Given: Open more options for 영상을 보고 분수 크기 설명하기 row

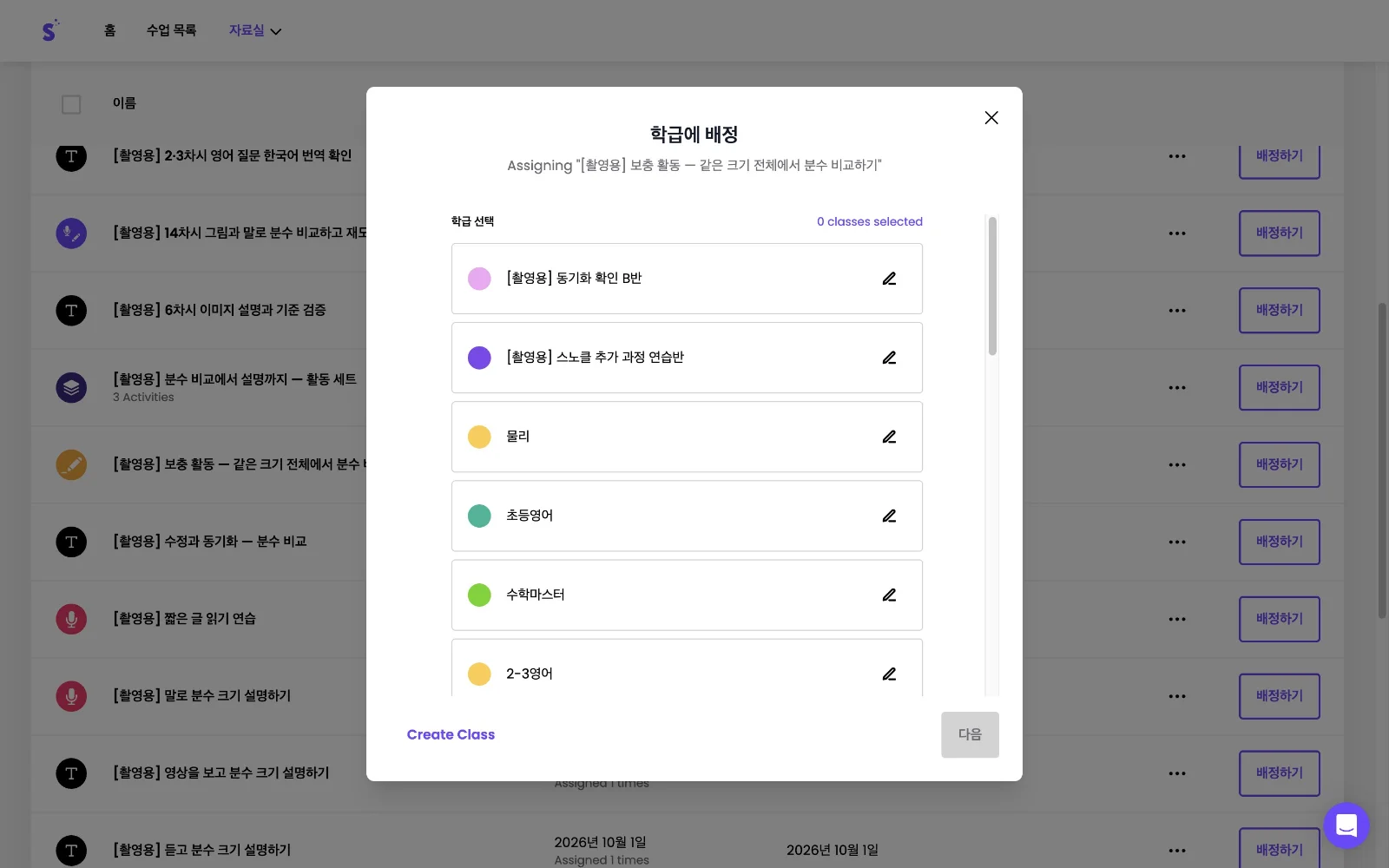Looking at the screenshot, I should 1177,773.
